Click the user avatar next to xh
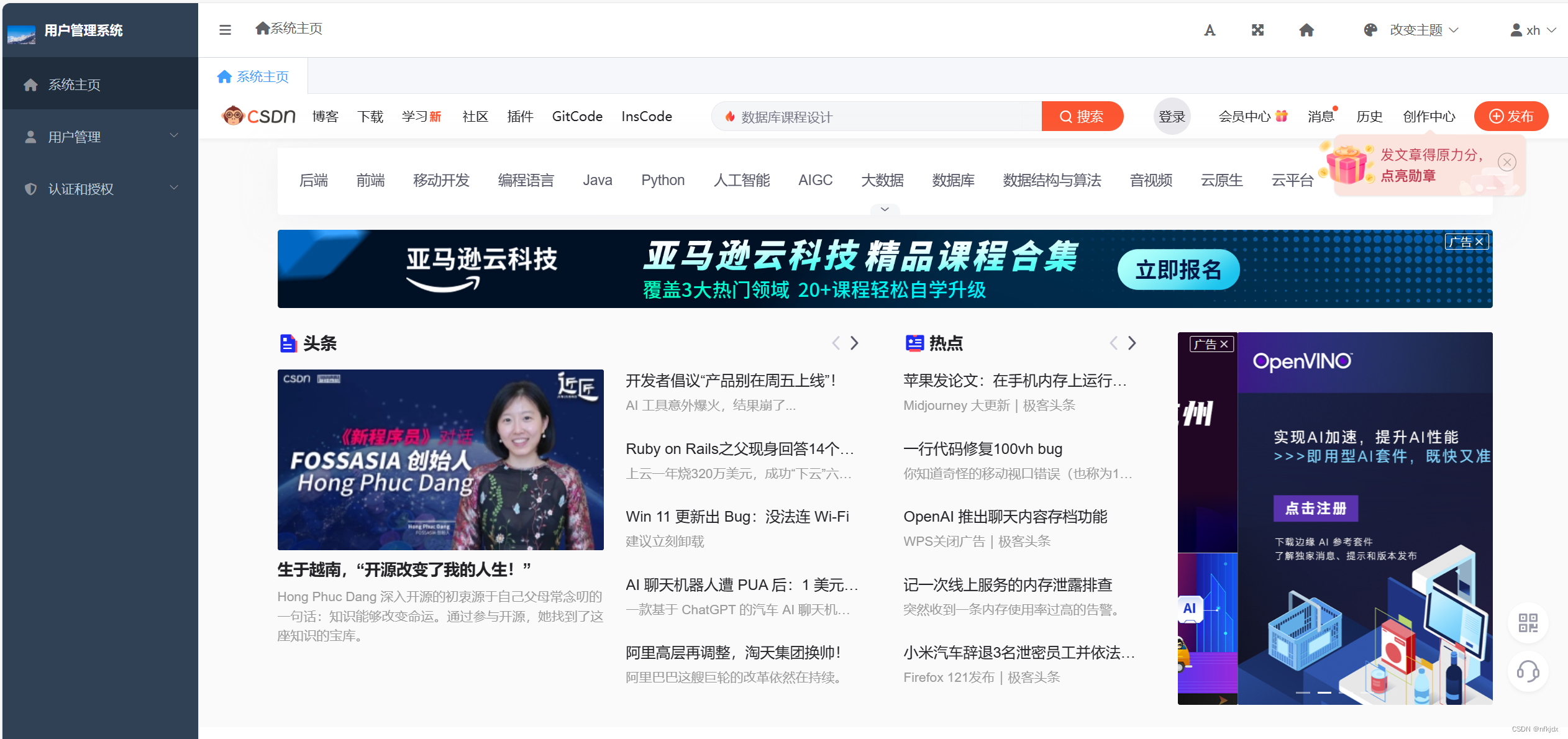 [x=1515, y=29]
